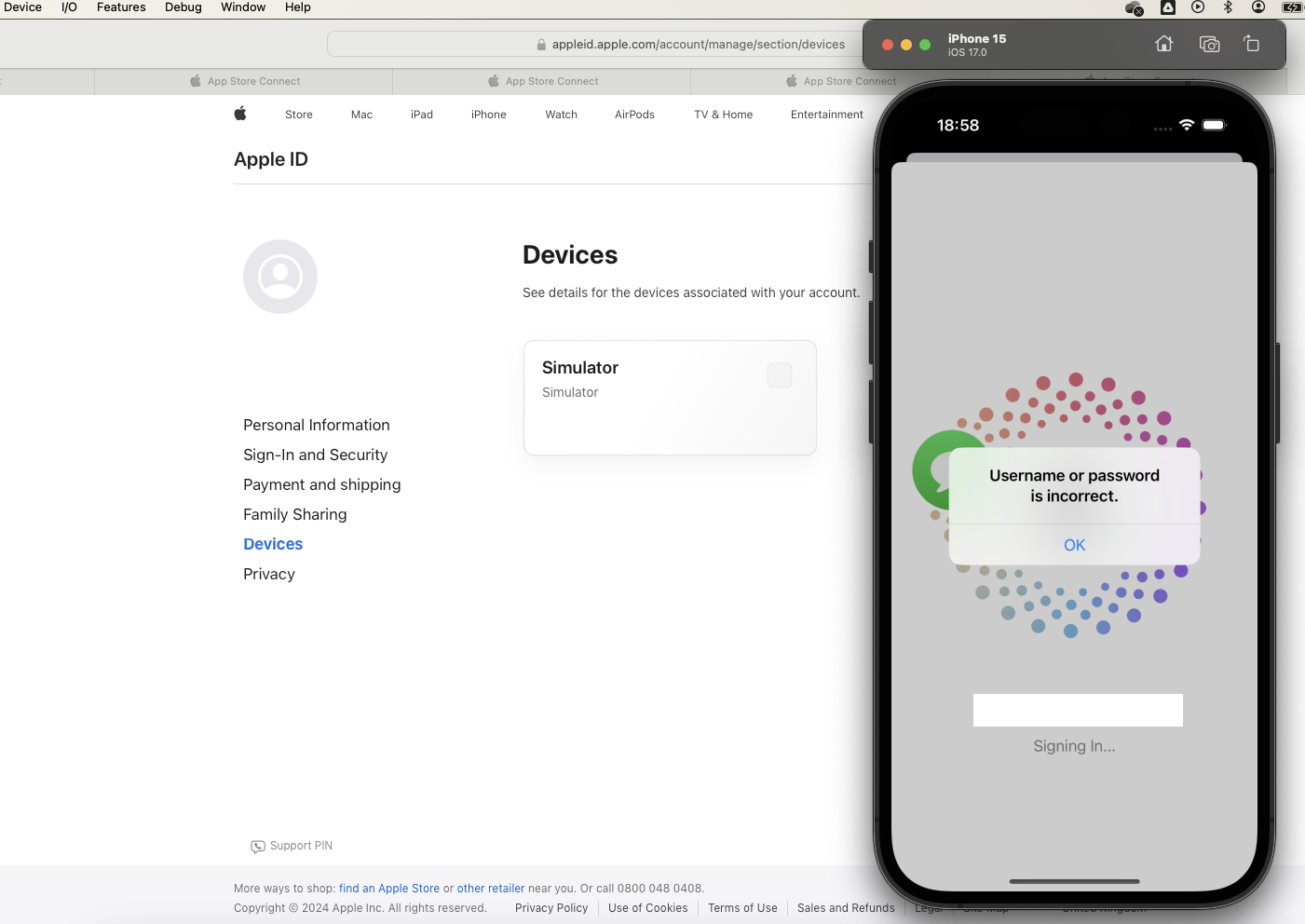Click the Bluetooth icon in menu bar

[x=1228, y=7]
